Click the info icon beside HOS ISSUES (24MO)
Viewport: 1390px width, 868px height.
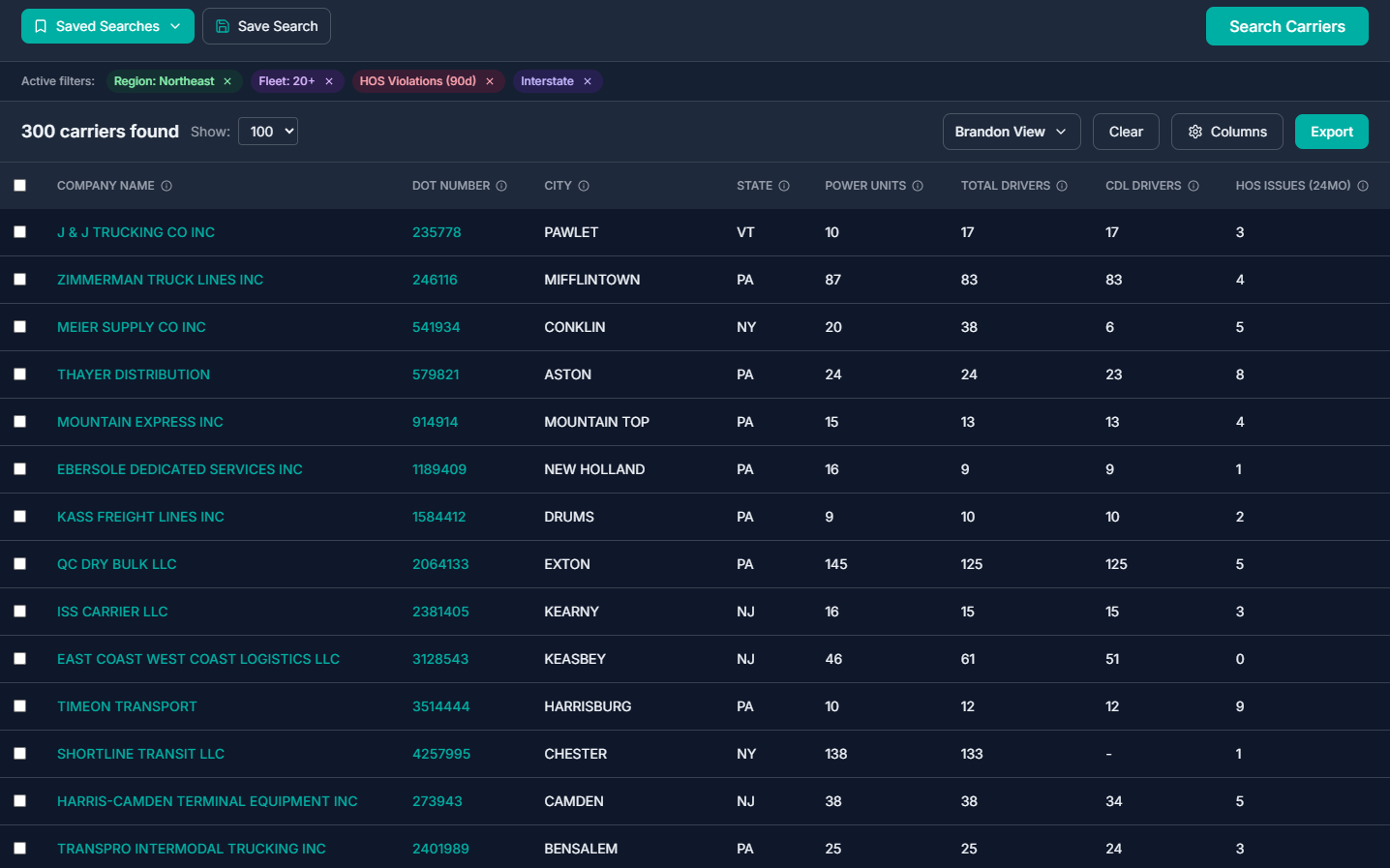point(1364,185)
